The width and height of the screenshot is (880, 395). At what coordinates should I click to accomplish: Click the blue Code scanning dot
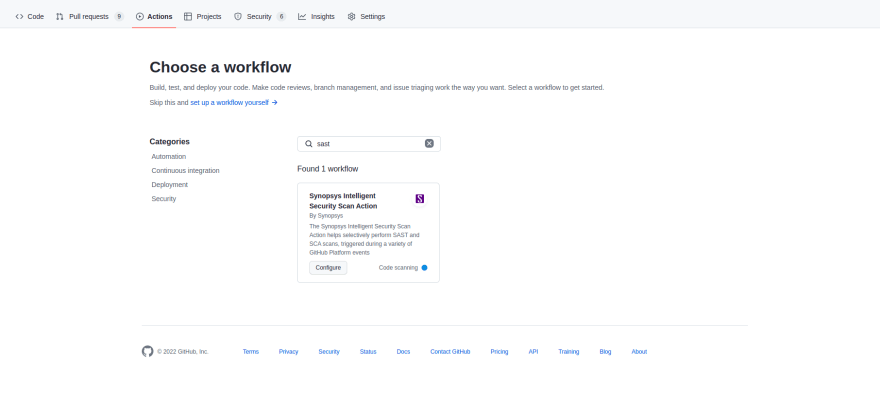tap(424, 268)
